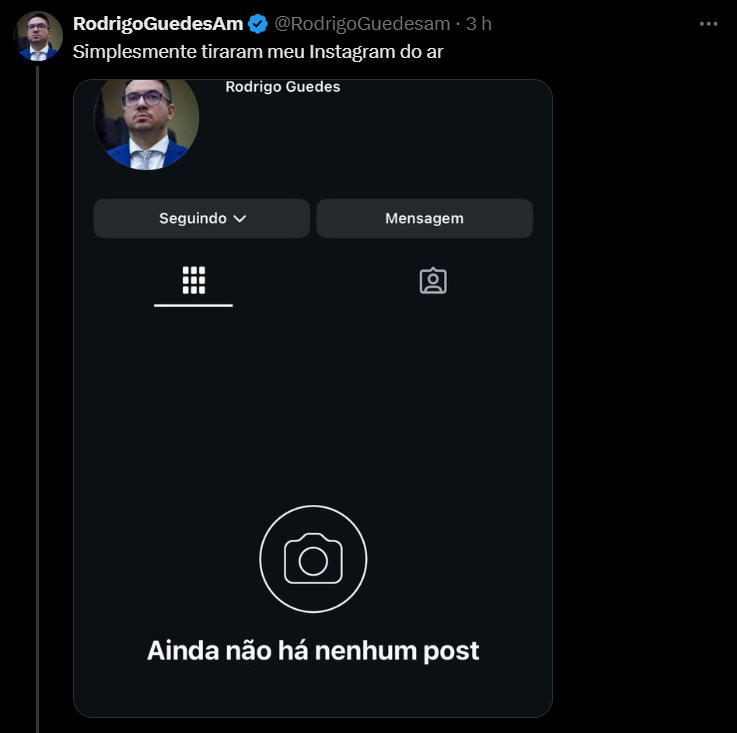Open the tweet author's small avatar
Image resolution: width=737 pixels, height=733 pixels.
[x=38, y=37]
